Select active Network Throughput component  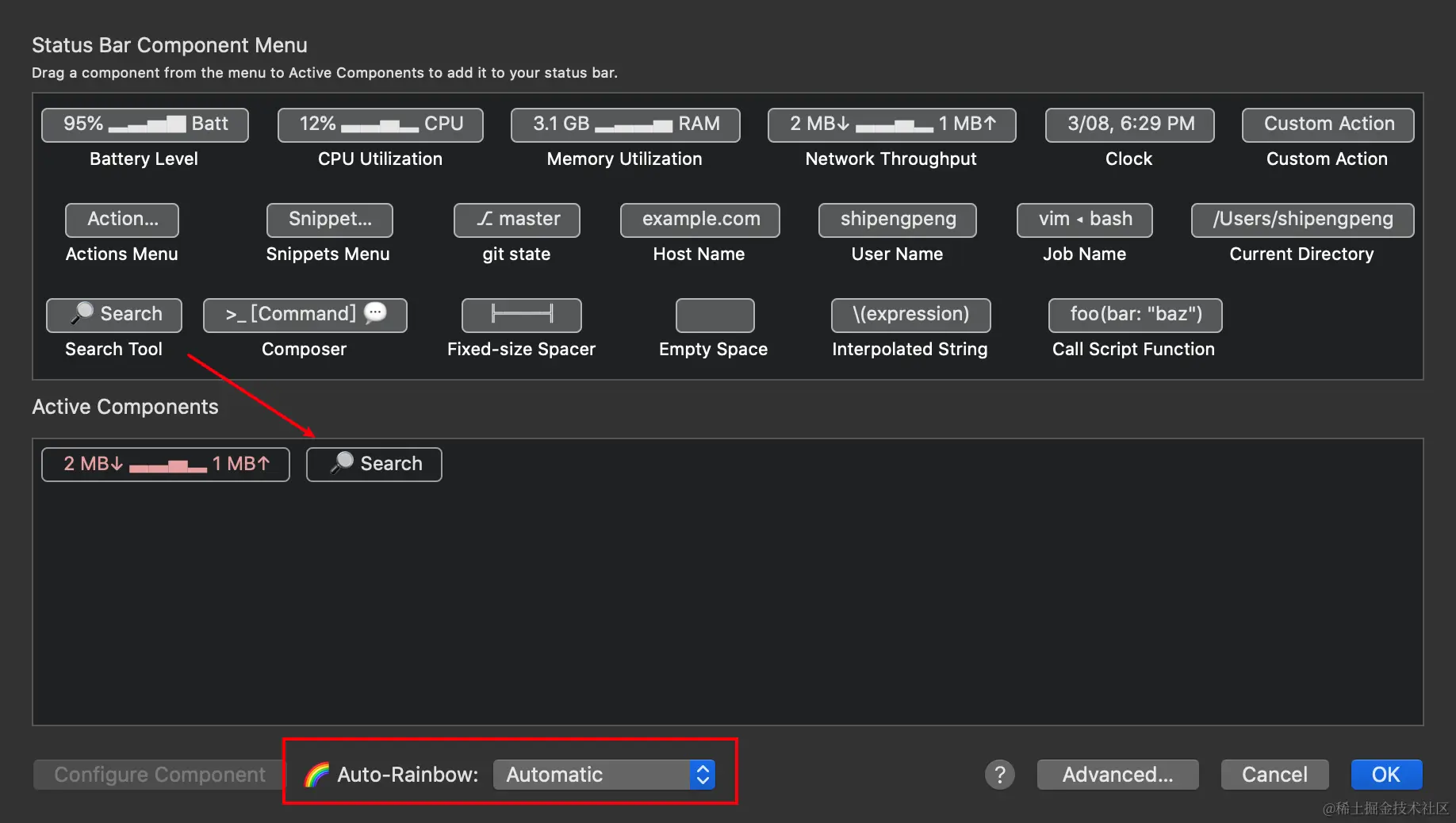pos(166,465)
